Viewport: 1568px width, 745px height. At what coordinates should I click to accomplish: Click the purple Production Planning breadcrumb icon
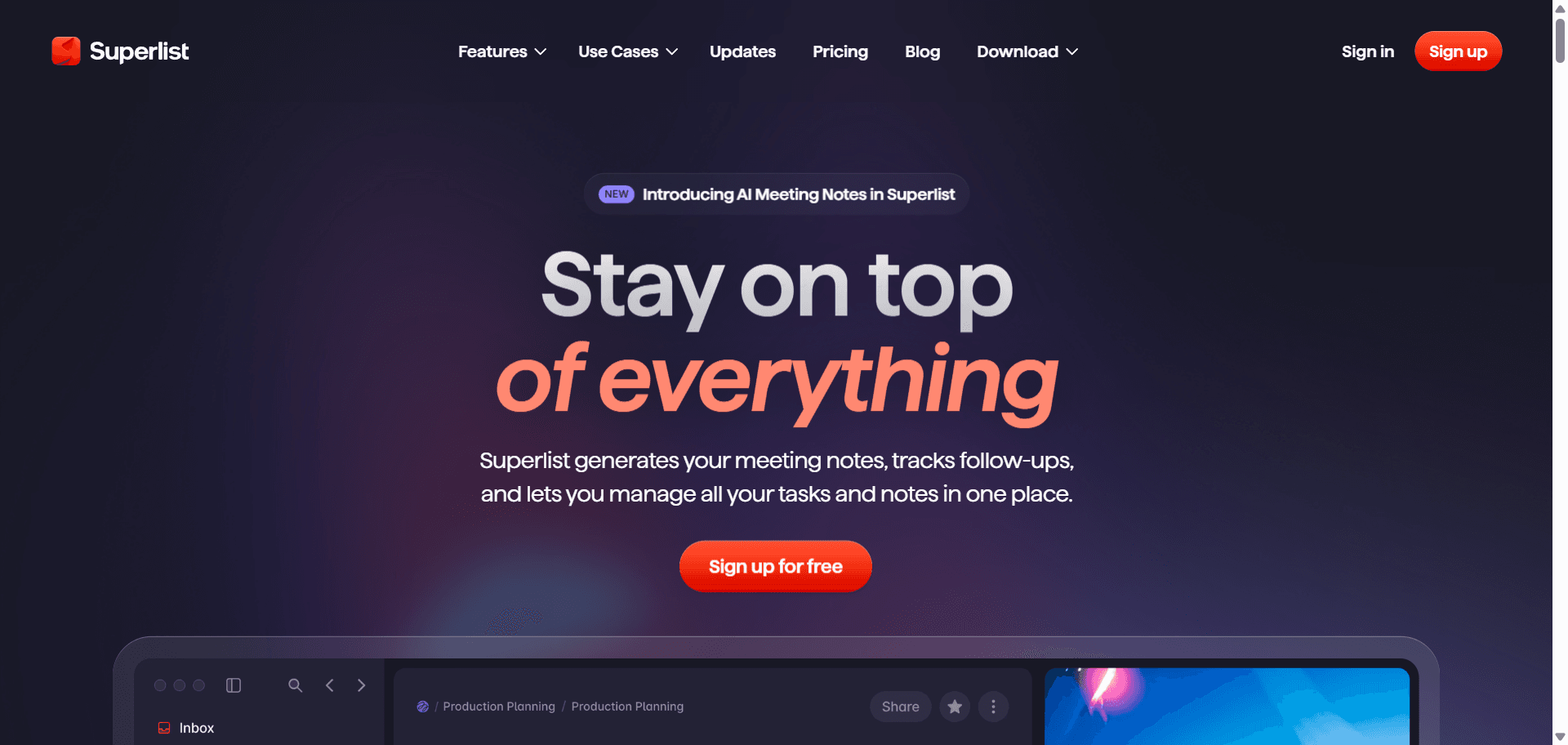(x=423, y=707)
